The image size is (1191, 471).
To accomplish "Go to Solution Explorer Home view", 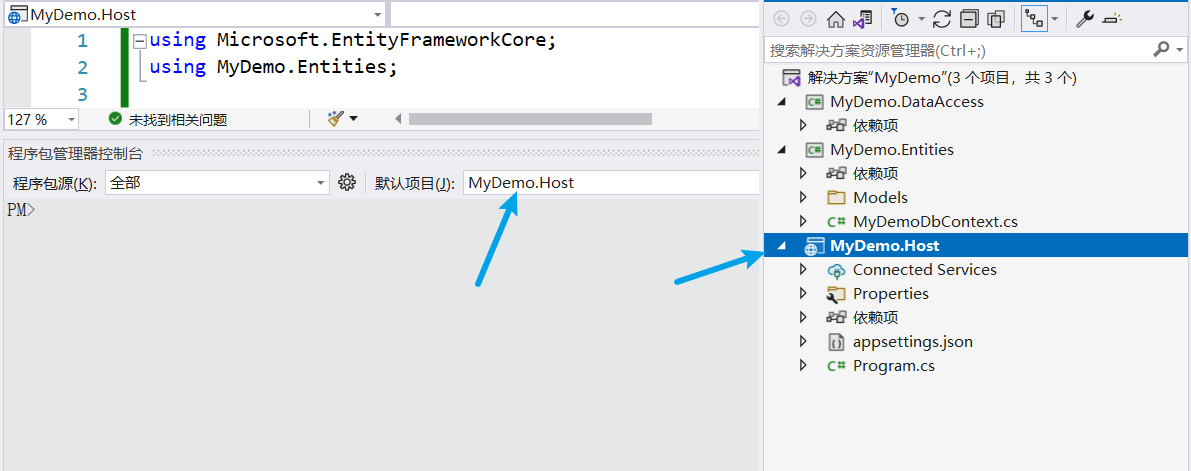I will tap(836, 19).
